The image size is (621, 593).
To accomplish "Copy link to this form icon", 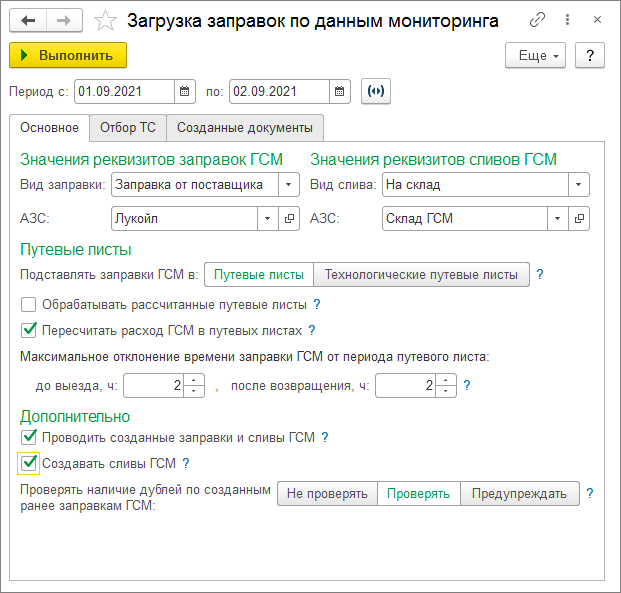I will tap(537, 20).
